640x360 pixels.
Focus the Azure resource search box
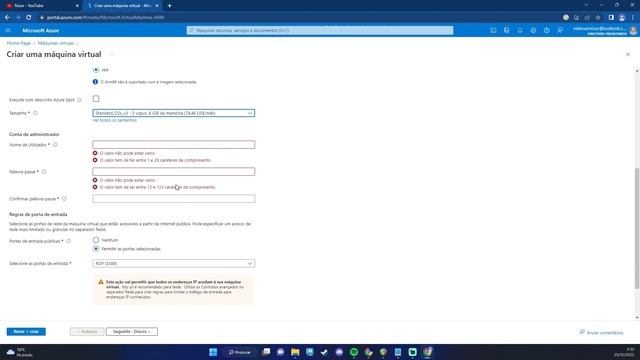(320, 31)
